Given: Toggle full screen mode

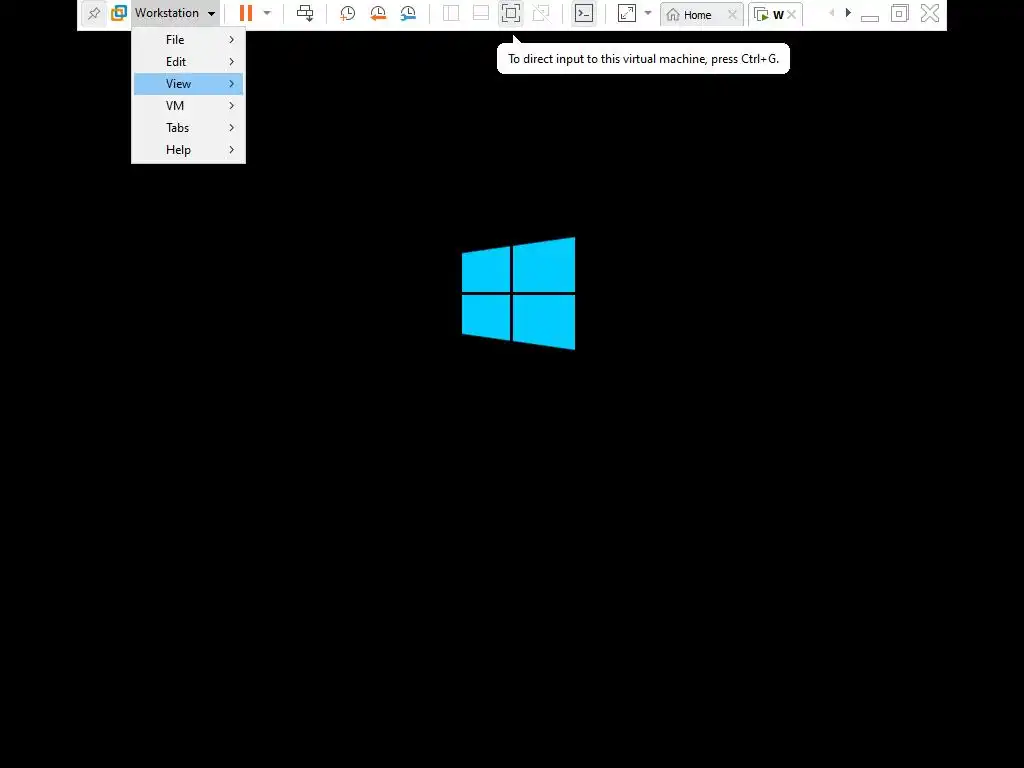Looking at the screenshot, I should point(511,13).
